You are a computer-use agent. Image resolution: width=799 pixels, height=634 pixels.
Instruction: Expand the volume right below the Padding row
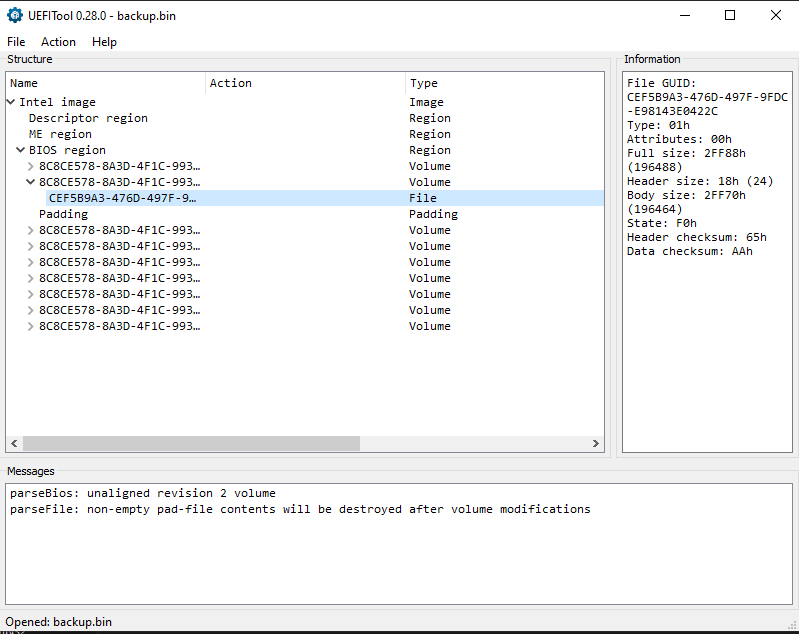click(31, 230)
